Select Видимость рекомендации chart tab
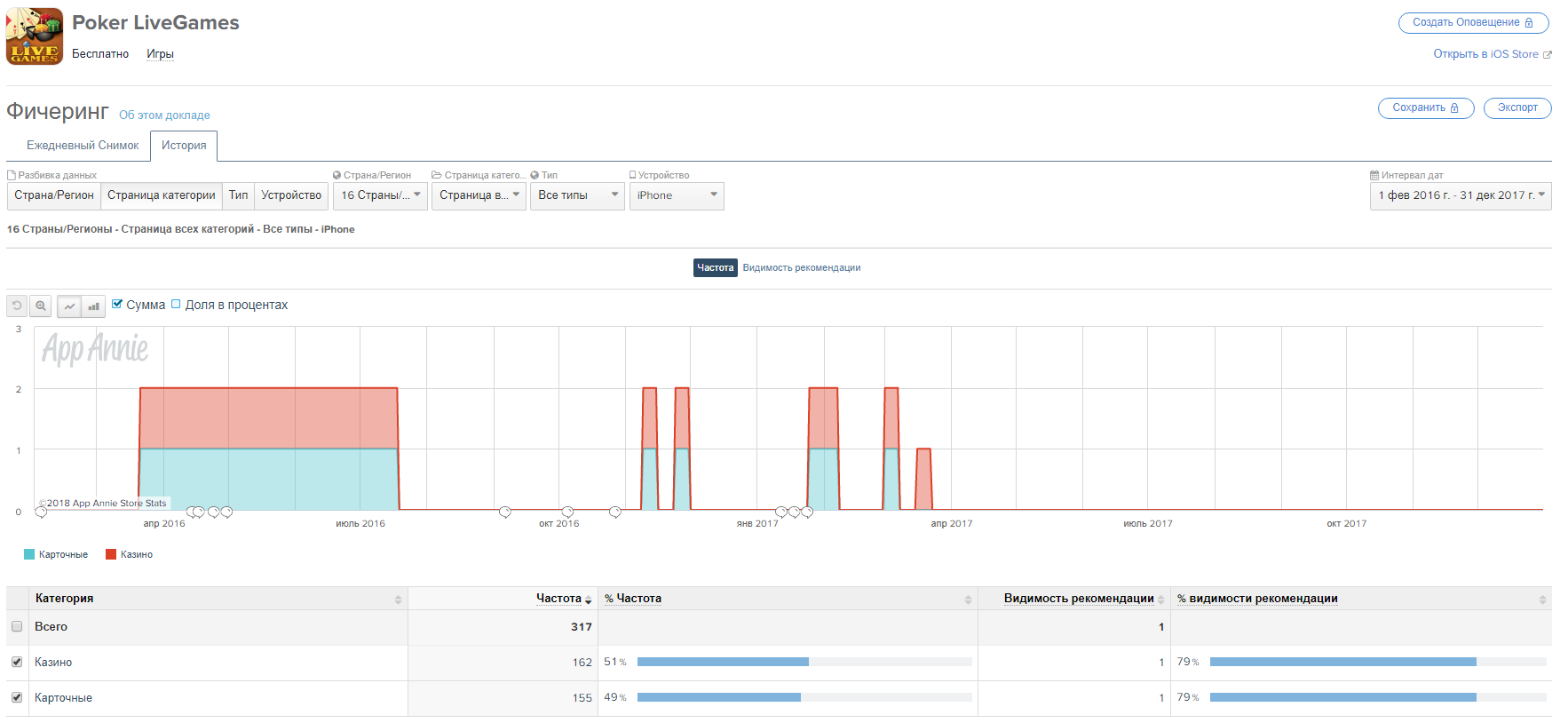 tap(802, 267)
